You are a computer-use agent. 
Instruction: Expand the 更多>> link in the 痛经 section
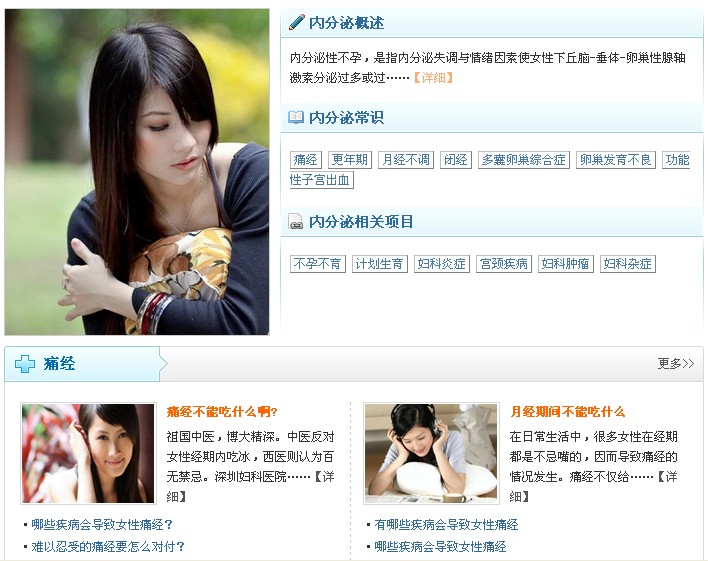coord(675,364)
